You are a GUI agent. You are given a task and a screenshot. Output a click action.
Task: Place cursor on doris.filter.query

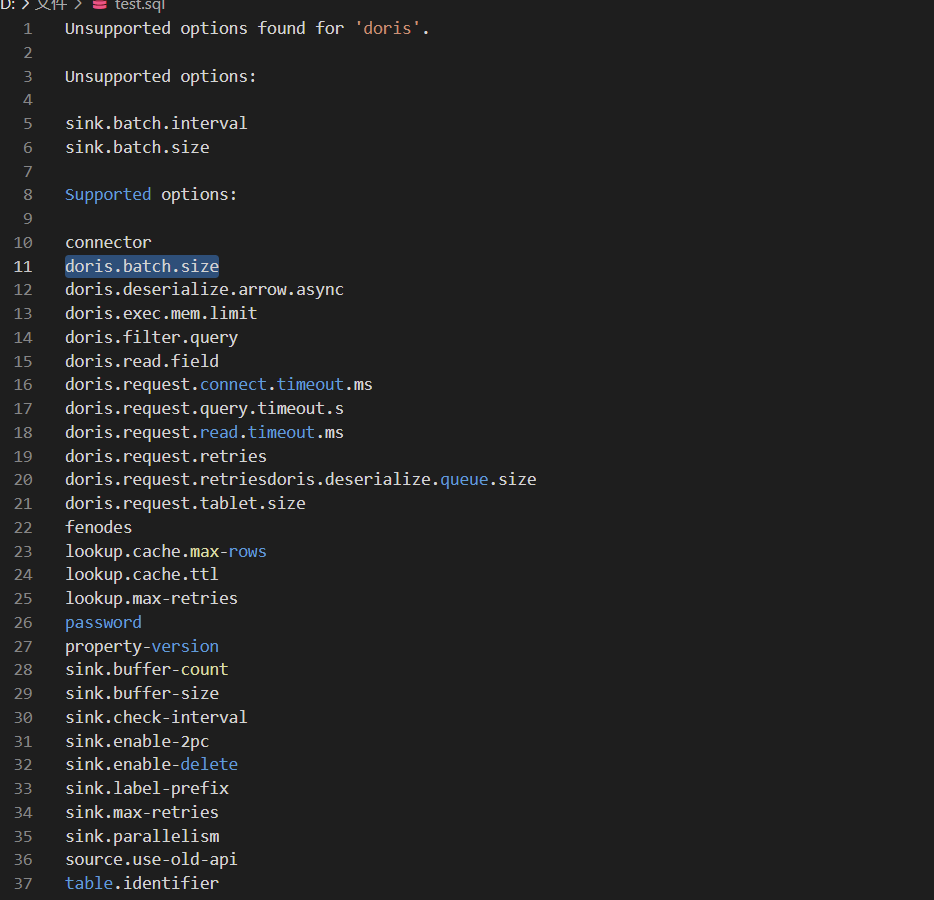click(x=151, y=336)
